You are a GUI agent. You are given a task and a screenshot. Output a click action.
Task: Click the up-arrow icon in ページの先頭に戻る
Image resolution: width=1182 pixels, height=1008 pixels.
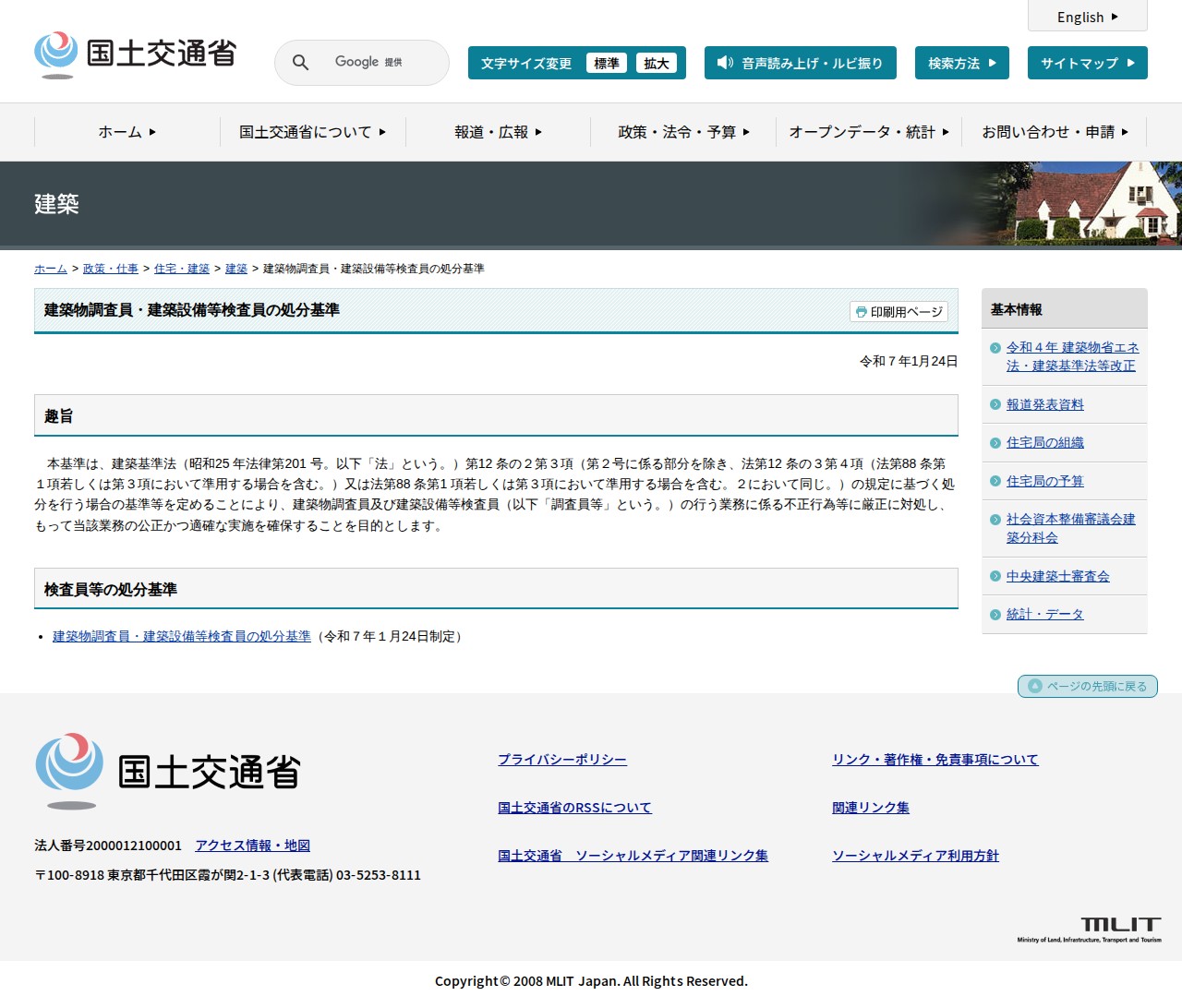tap(1035, 686)
